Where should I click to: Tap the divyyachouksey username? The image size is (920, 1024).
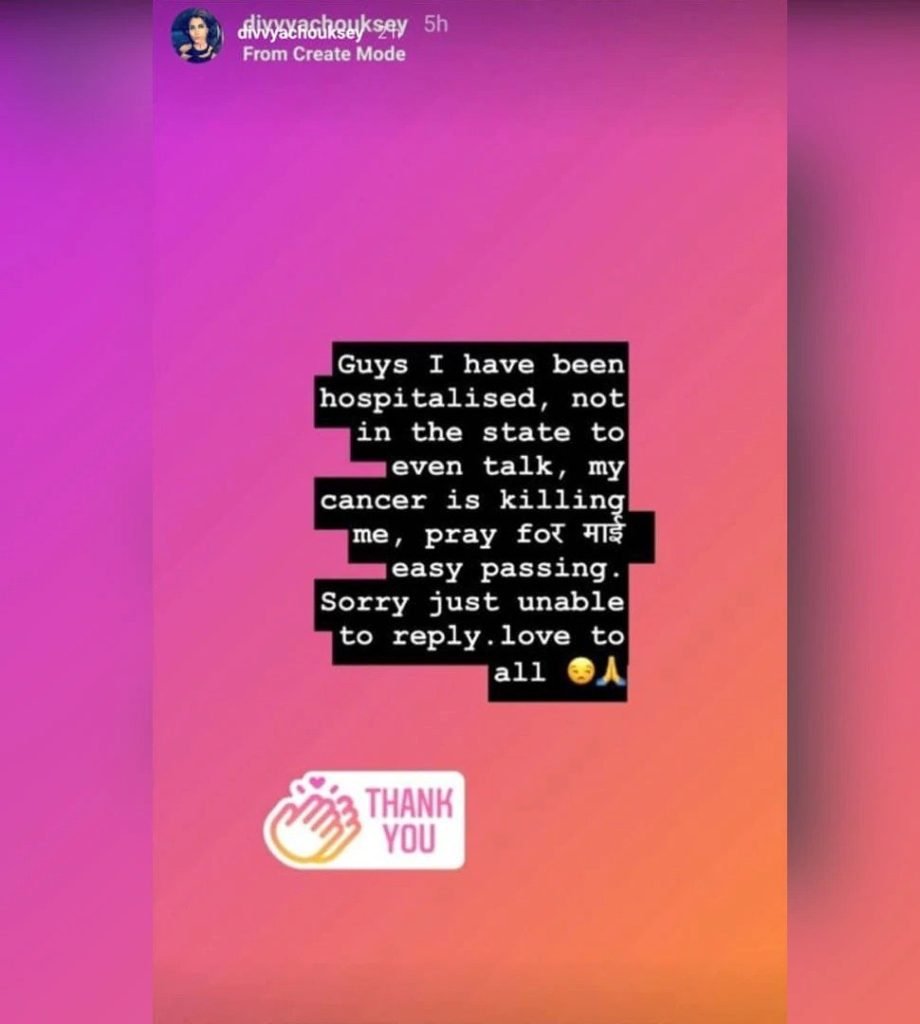coord(325,27)
